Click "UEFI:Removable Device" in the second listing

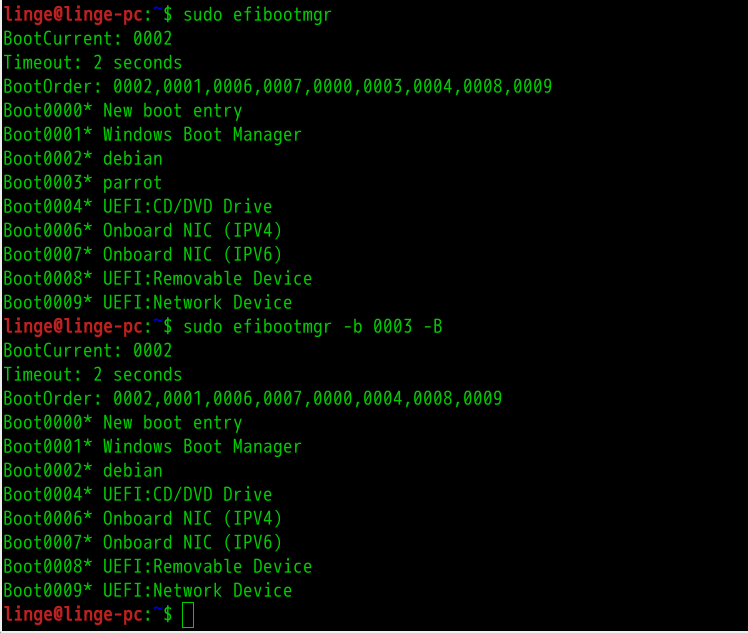(x=207, y=567)
